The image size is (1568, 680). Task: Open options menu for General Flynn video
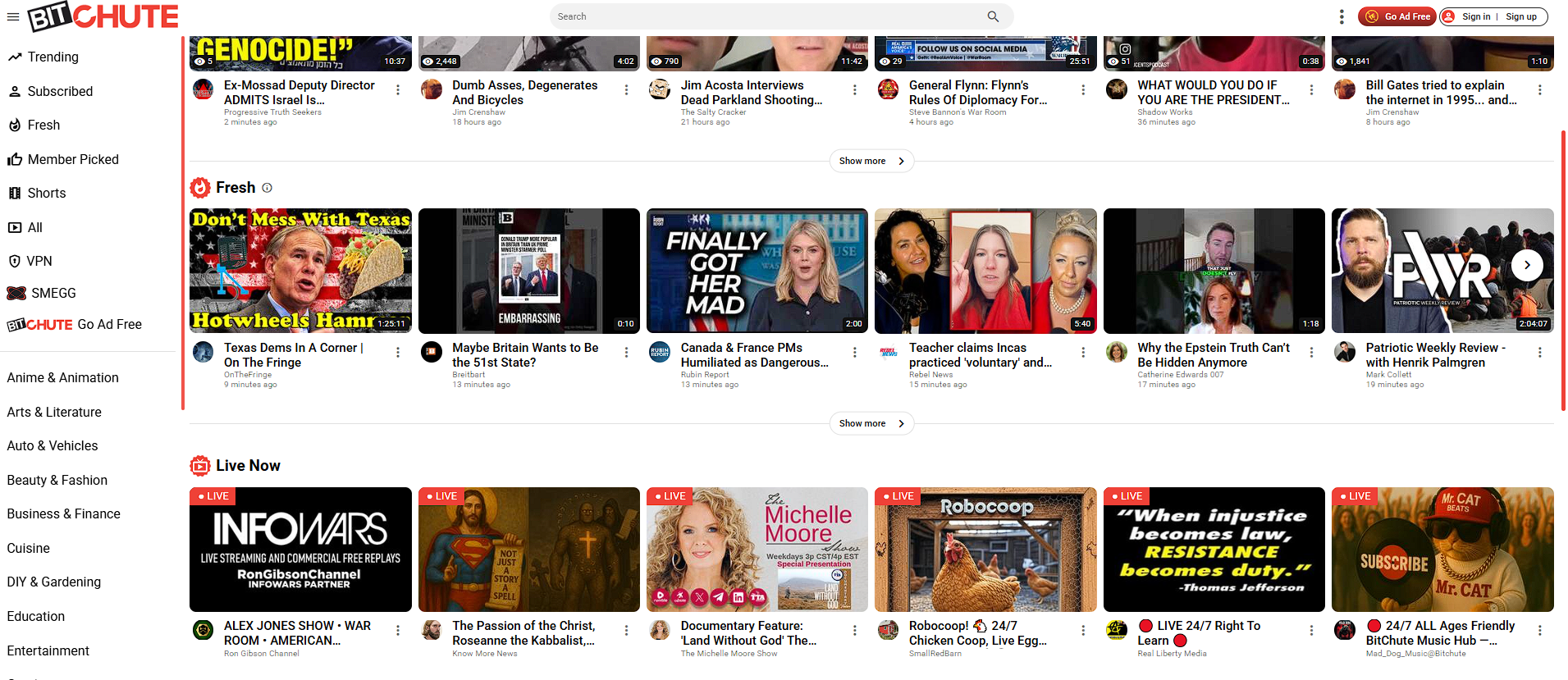[x=1083, y=90]
